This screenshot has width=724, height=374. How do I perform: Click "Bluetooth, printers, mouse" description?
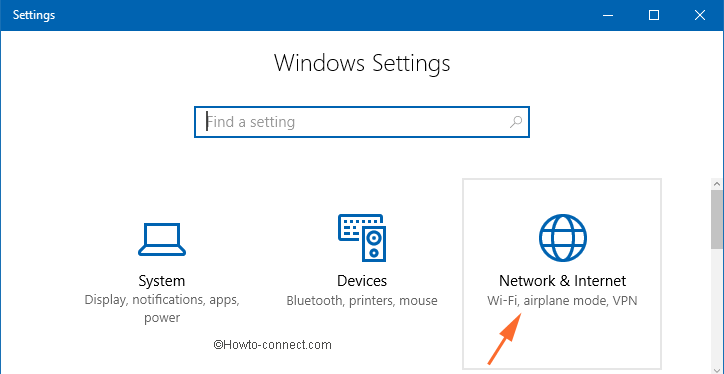click(x=362, y=301)
